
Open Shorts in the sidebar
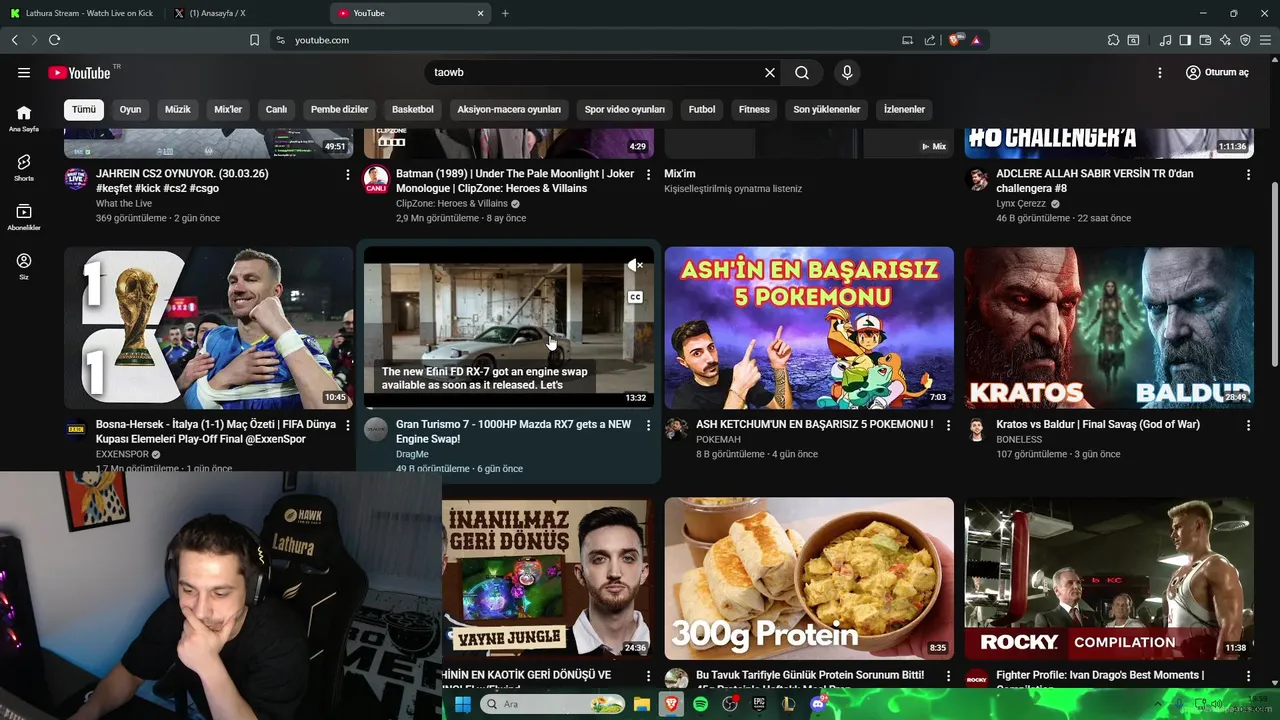pyautogui.click(x=24, y=167)
